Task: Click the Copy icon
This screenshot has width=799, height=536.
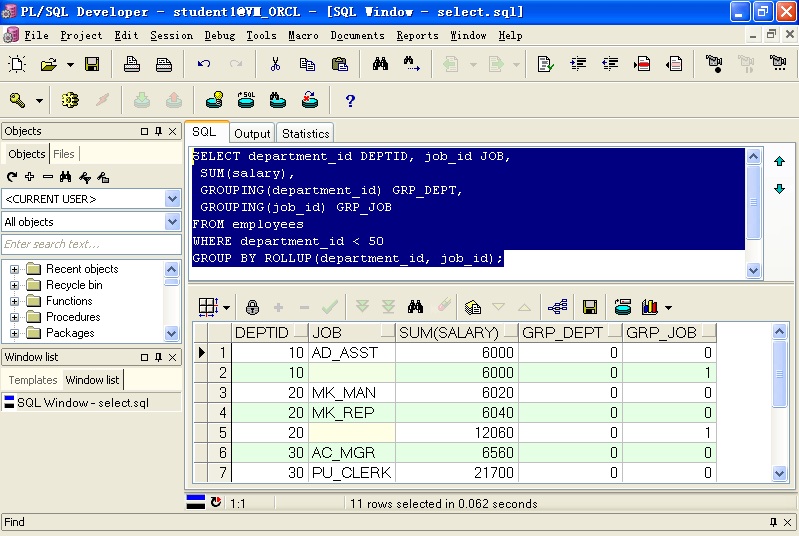Action: (307, 64)
